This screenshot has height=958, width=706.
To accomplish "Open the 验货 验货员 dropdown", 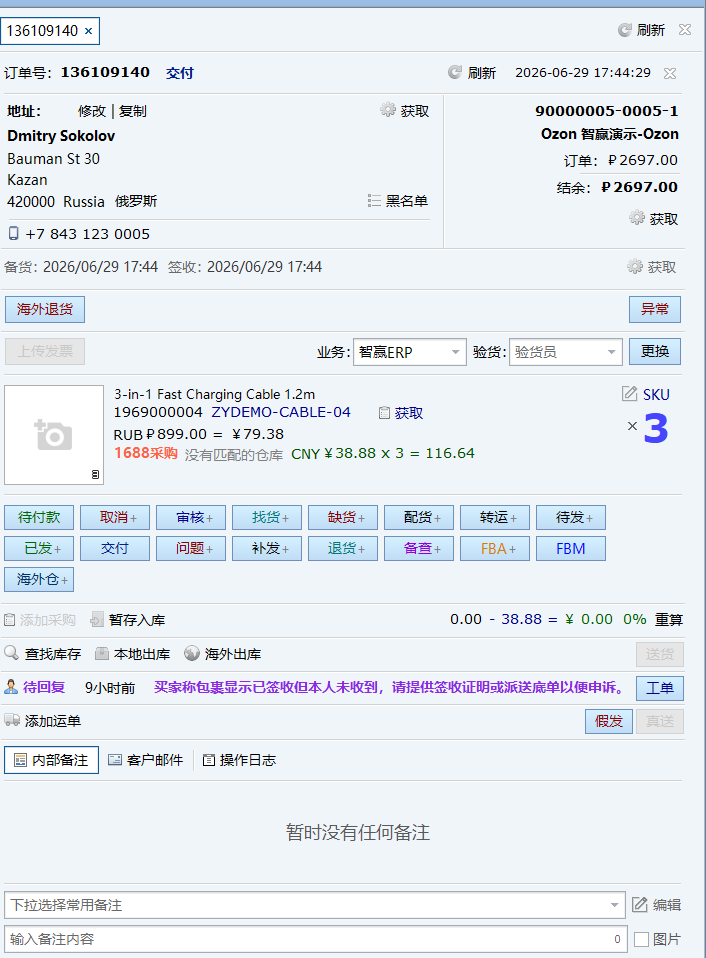I will click(566, 352).
